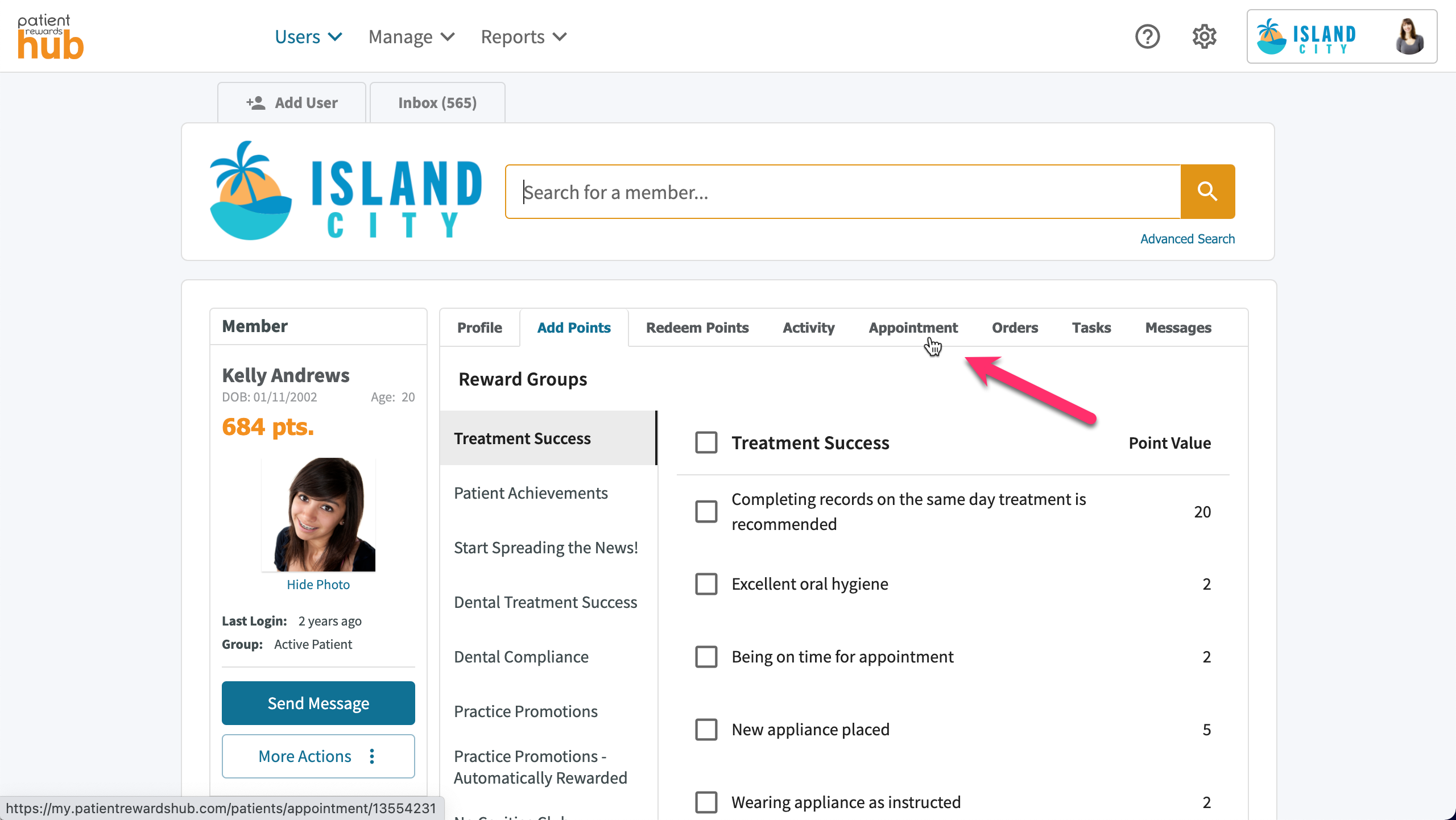Click in the Search for a member field
The image size is (1456, 820).
[843, 192]
